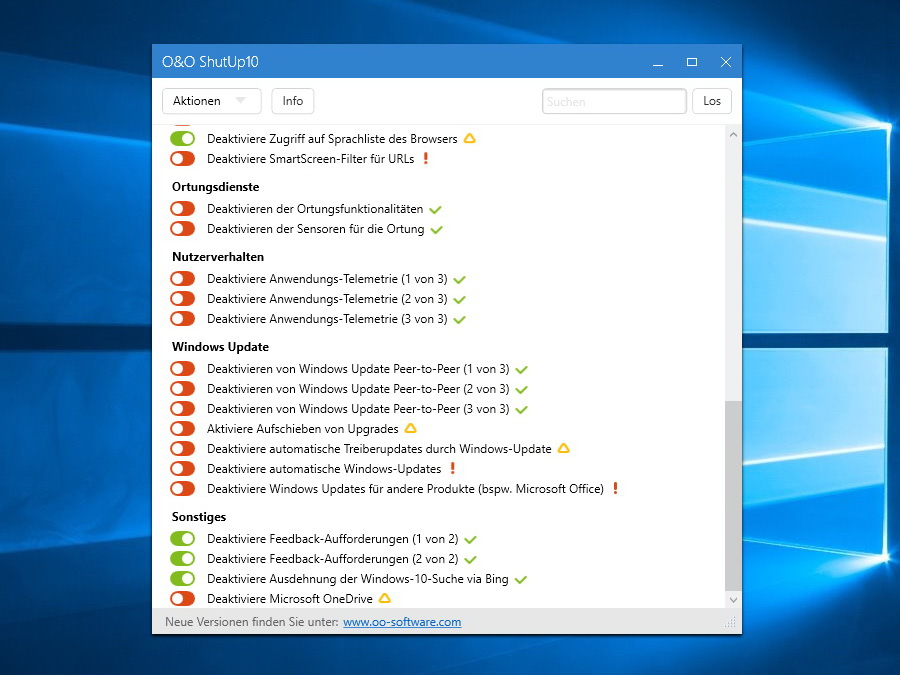Click green checkmark after Anwendungs-Telemetrie (1 von 3)
The width and height of the screenshot is (900, 675).
[x=460, y=280]
